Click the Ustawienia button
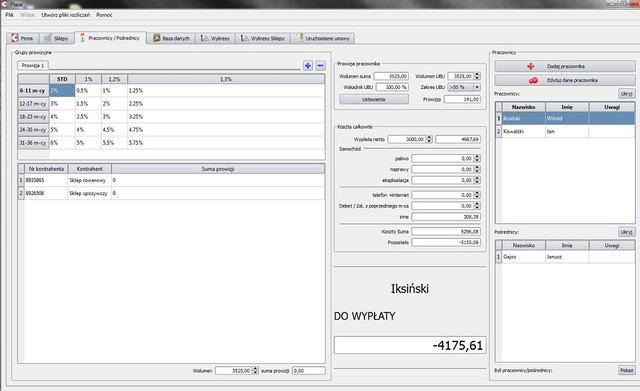 (374, 99)
